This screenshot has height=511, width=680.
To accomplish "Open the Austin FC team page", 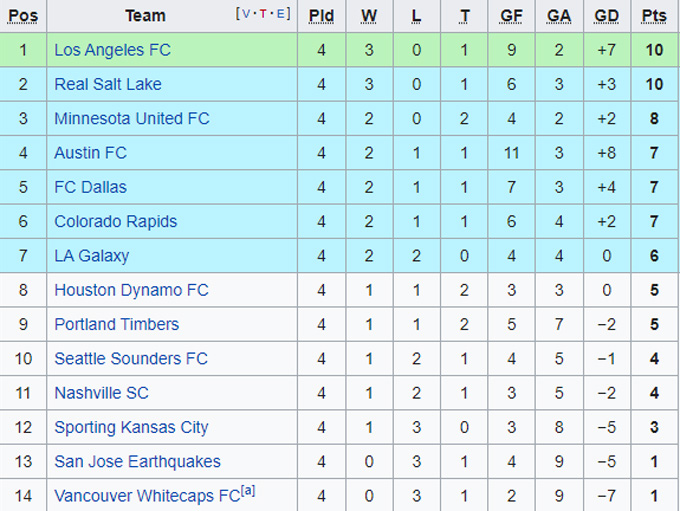I will click(x=90, y=153).
